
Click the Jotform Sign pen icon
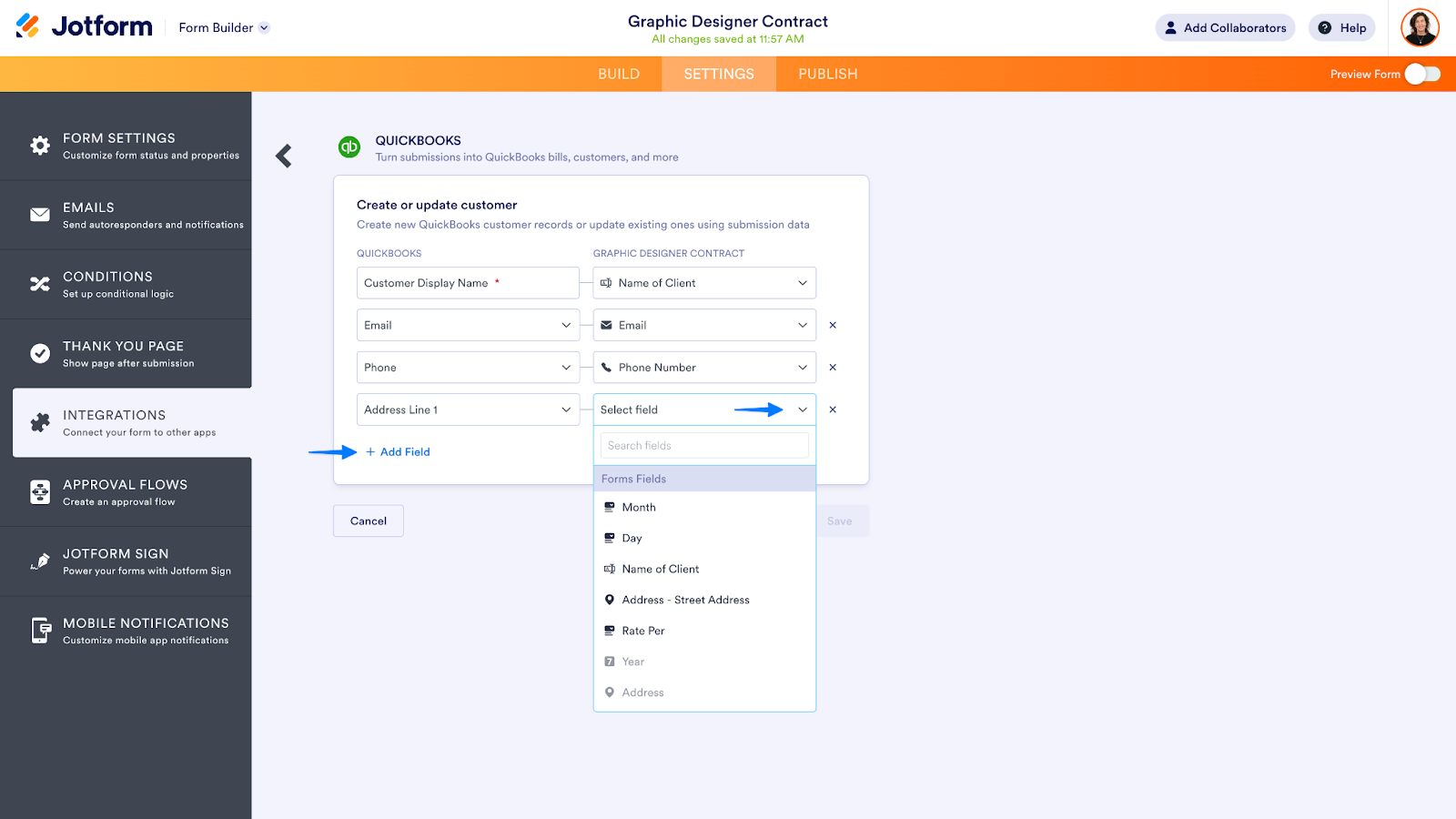(40, 561)
